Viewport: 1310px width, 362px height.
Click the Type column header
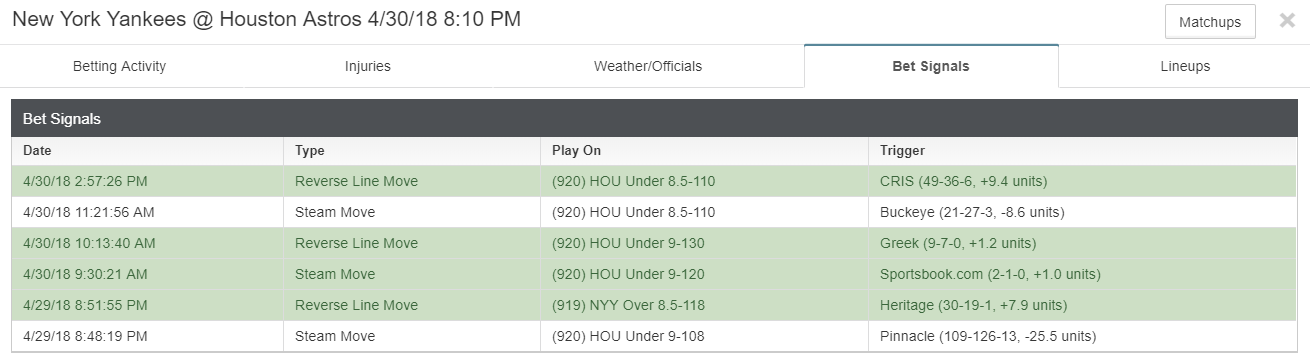coord(412,151)
